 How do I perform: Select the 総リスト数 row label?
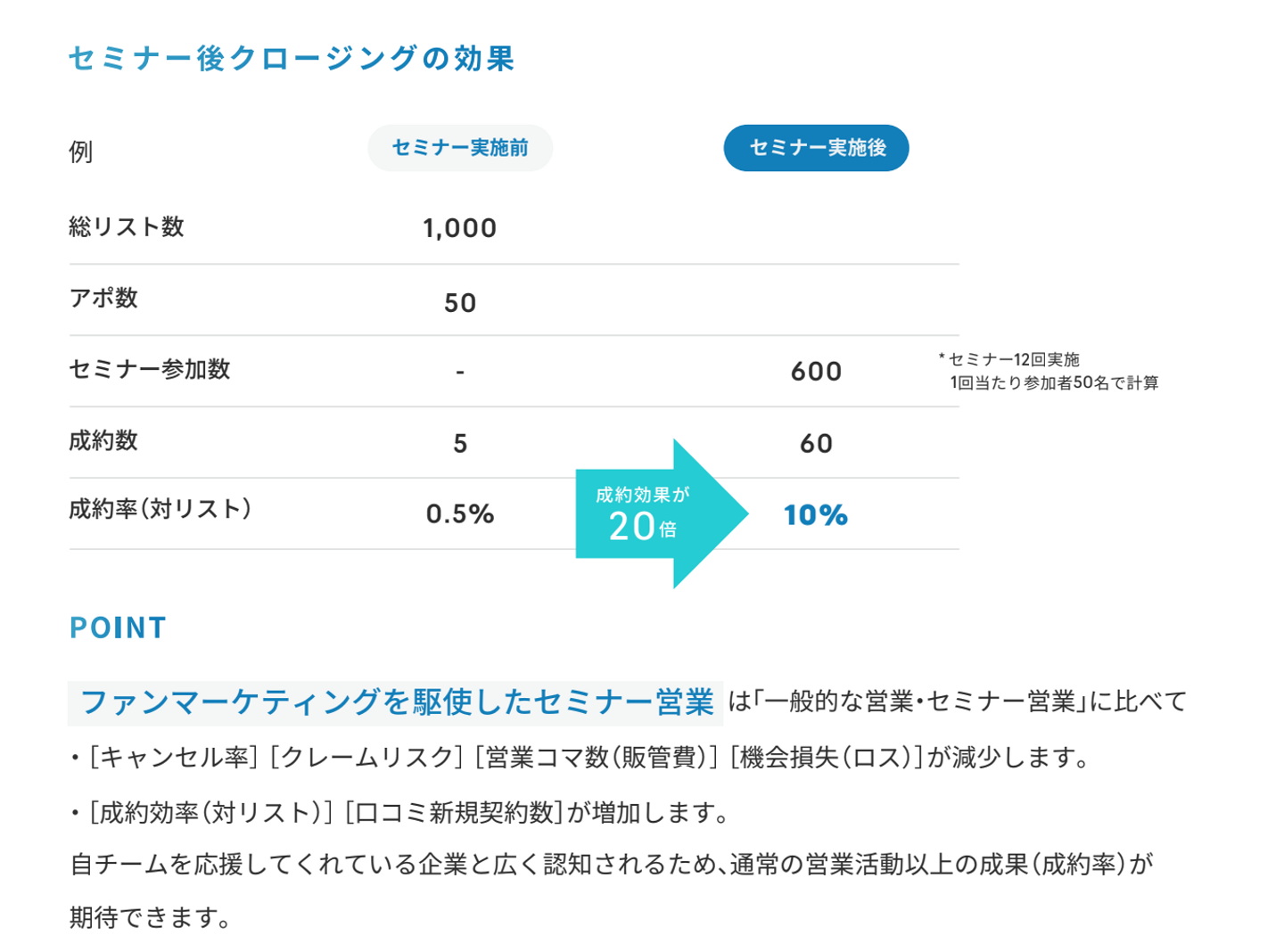point(127,227)
